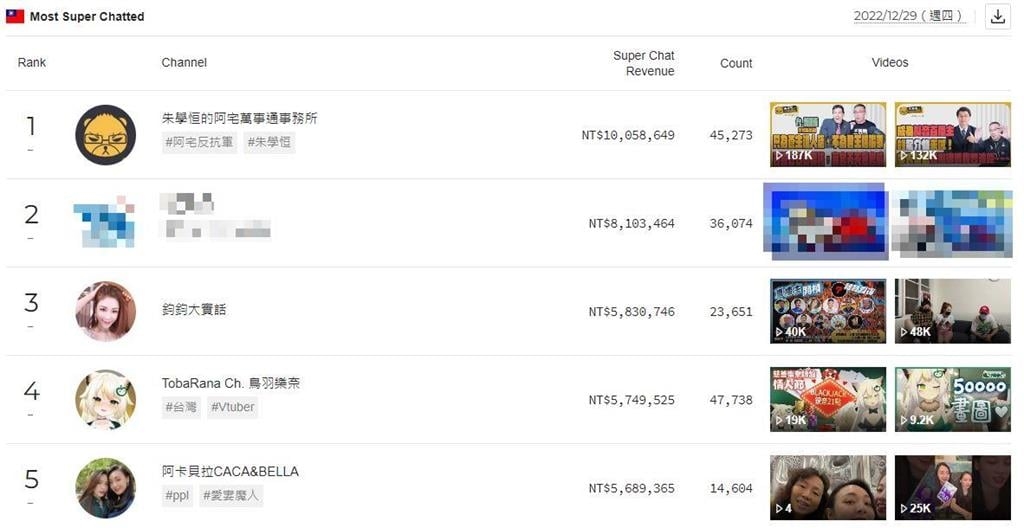Click the #Vtuber tag

tap(233, 407)
